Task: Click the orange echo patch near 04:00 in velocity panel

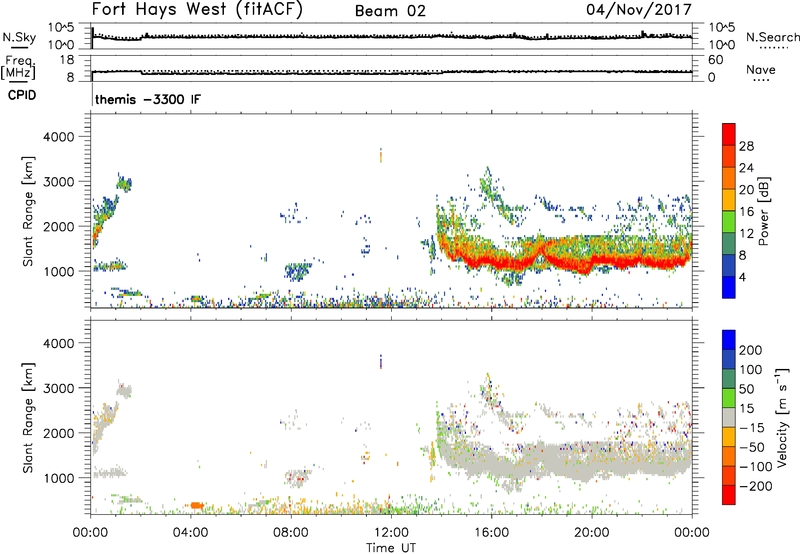Action: click(196, 505)
